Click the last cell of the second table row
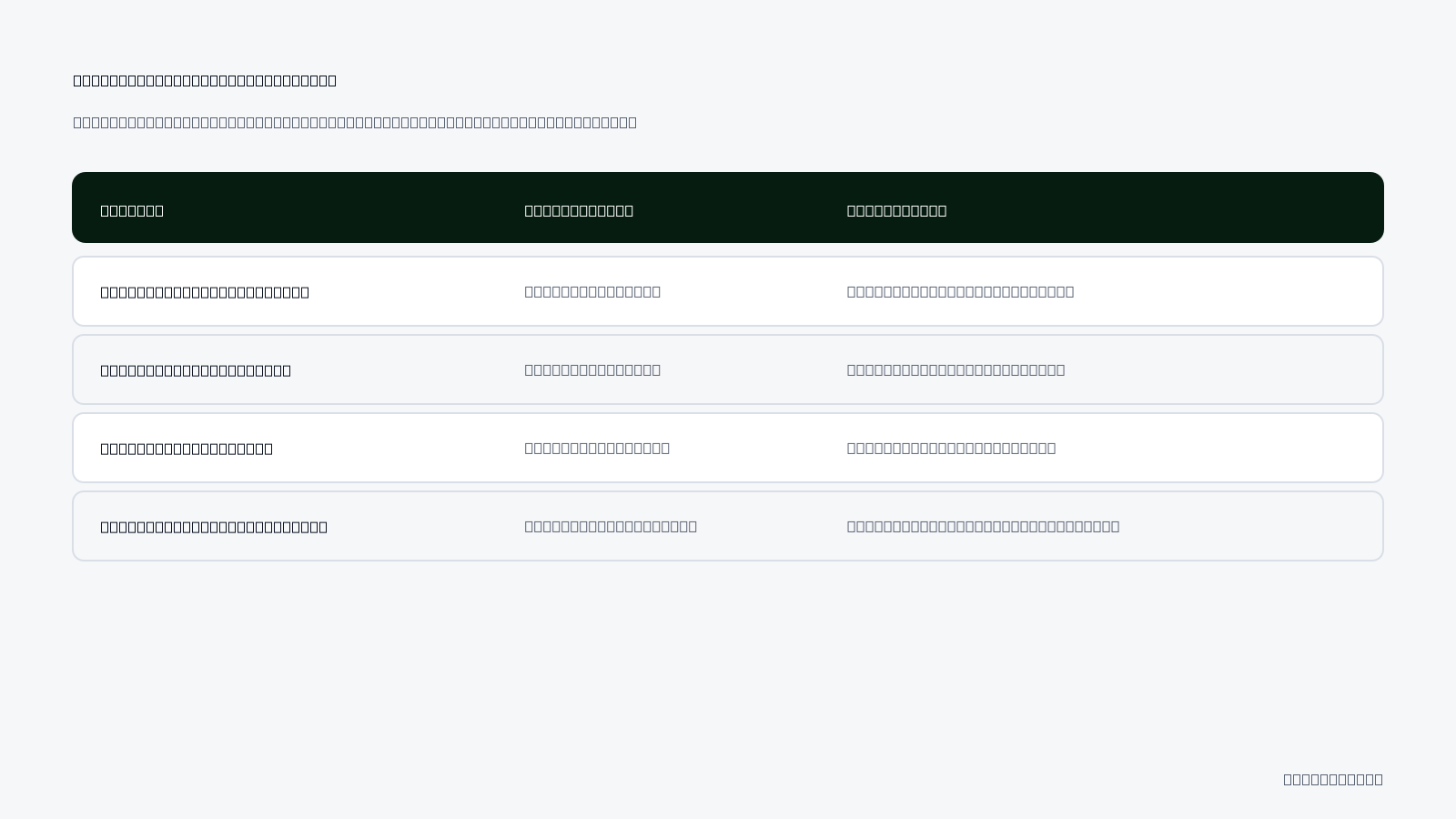This screenshot has height=819, width=1456. click(955, 369)
